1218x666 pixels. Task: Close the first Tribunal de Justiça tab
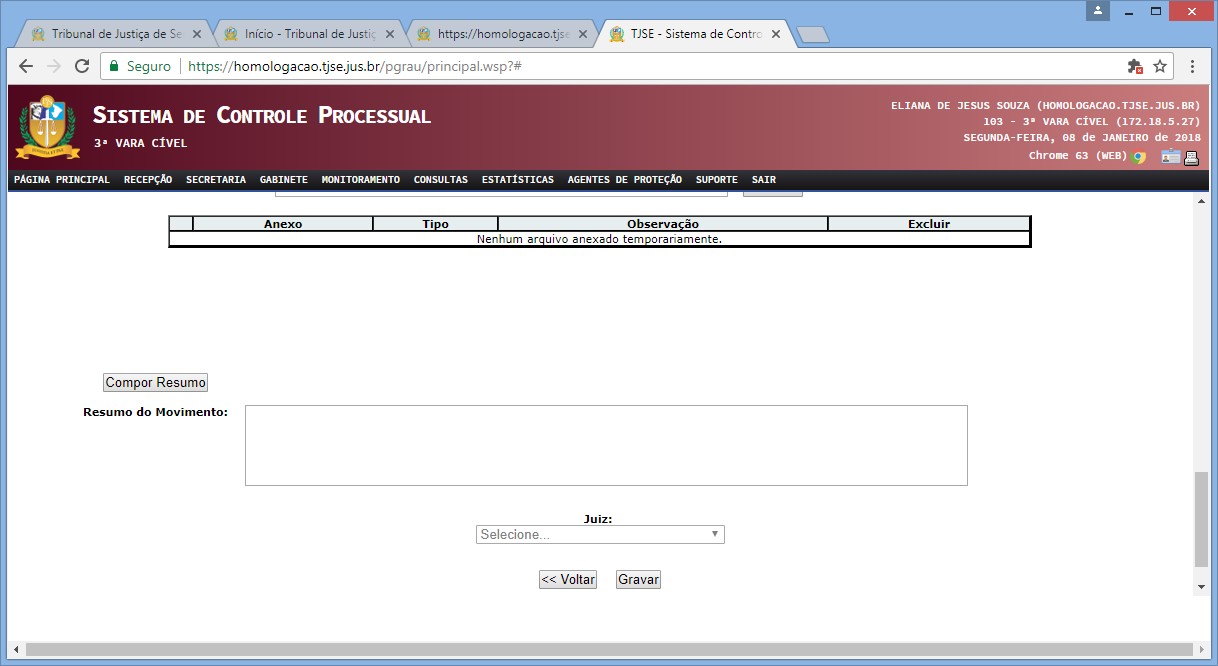coord(197,34)
